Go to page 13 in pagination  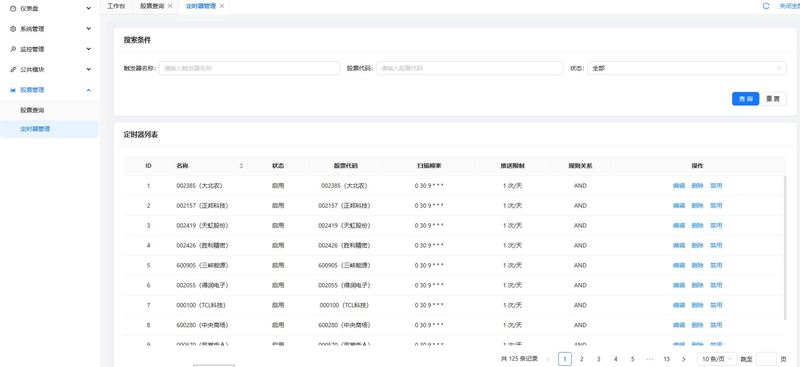[666, 359]
